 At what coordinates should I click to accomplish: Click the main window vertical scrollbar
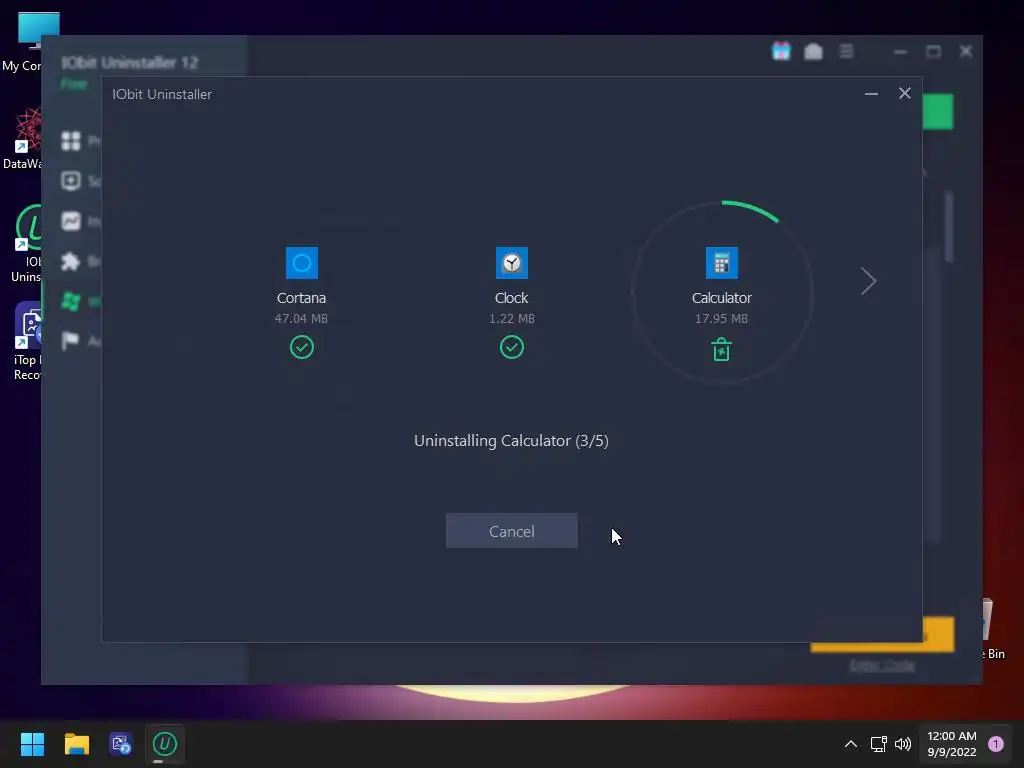(949, 227)
